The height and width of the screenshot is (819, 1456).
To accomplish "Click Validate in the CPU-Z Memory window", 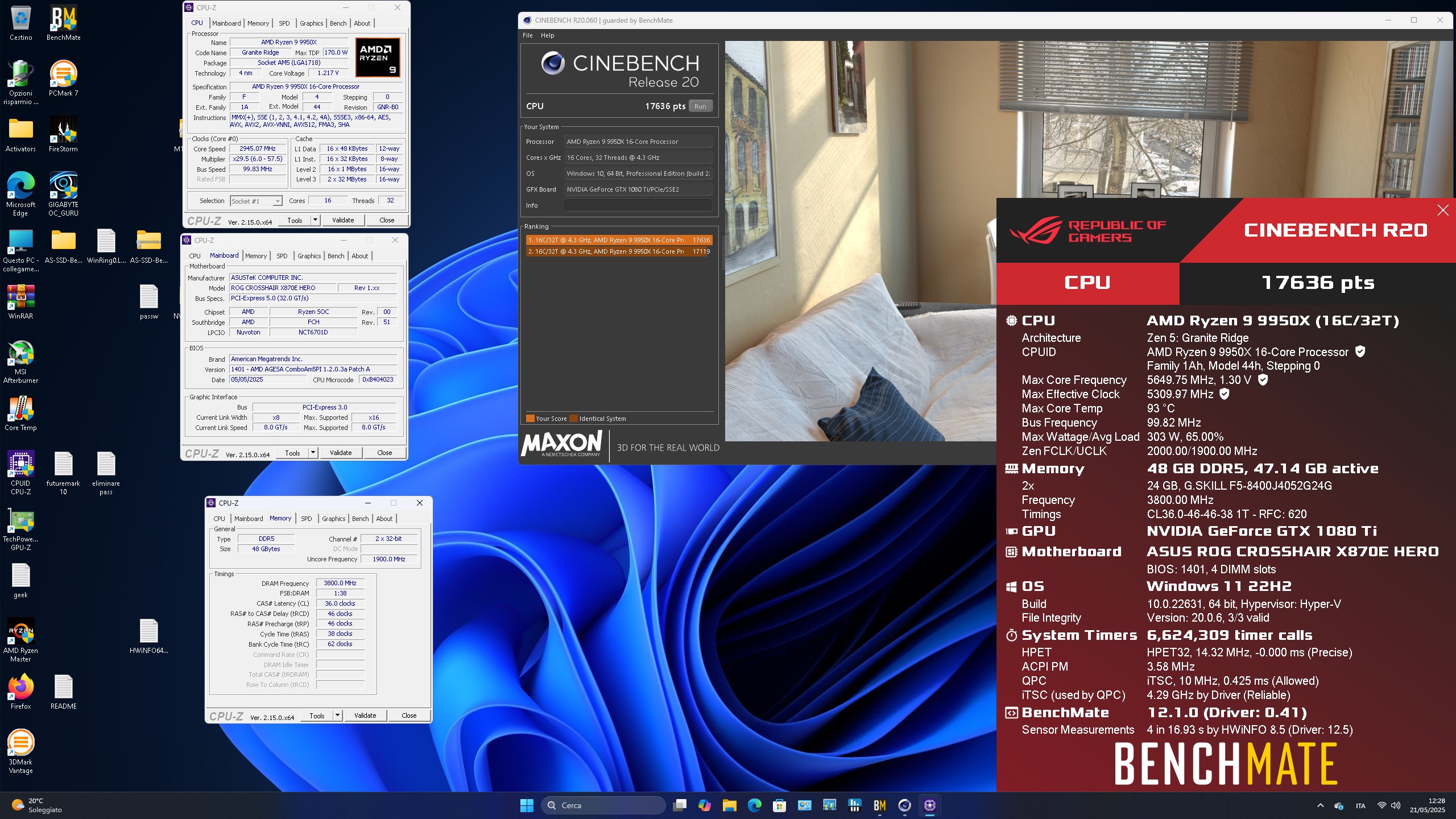I will coord(365,715).
